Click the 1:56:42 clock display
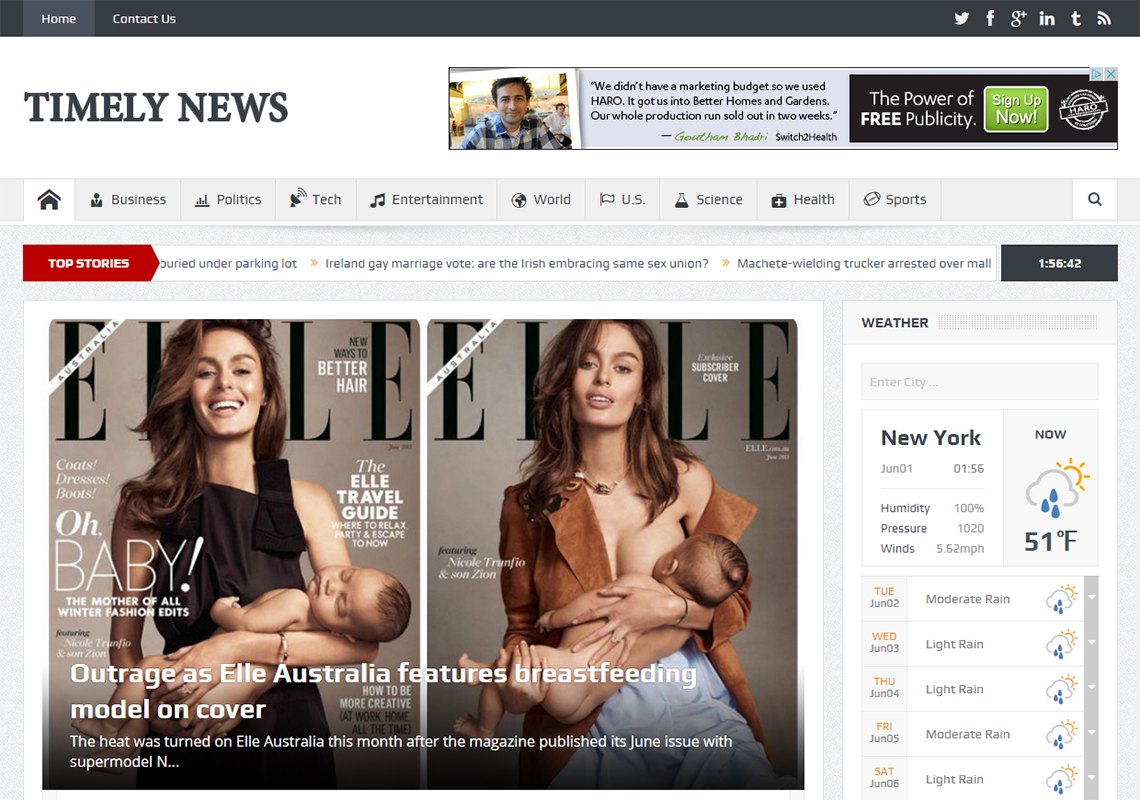This screenshot has height=800, width=1140. (x=1059, y=263)
